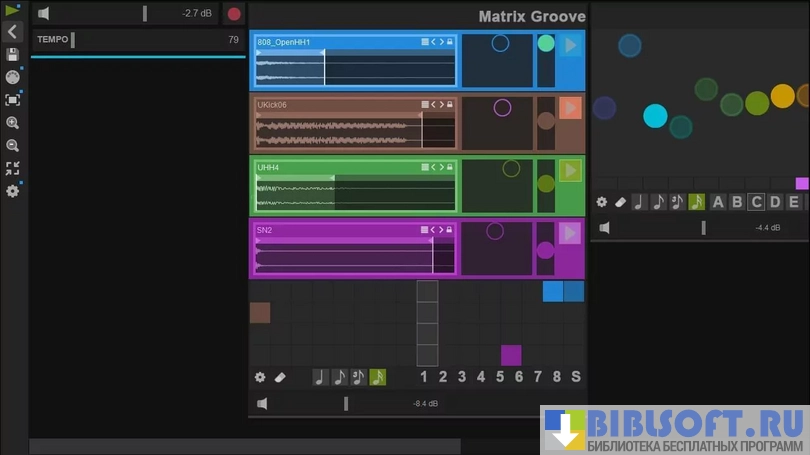Go to the next sample on UKick06 track
810x455 pixels.
pyautogui.click(x=441, y=105)
